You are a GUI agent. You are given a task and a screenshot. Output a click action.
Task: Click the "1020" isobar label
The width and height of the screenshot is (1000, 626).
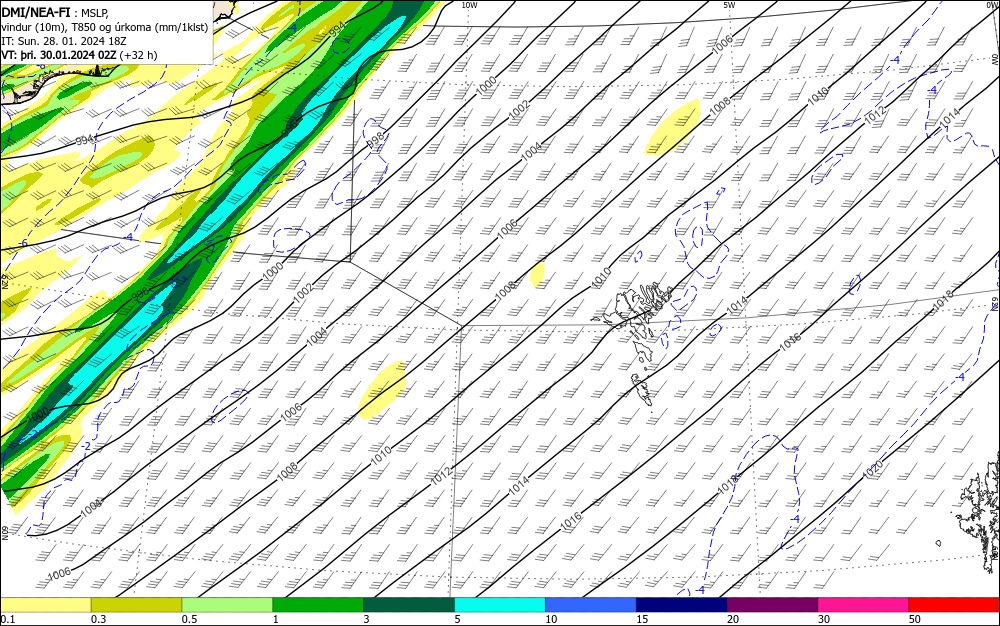(x=872, y=470)
